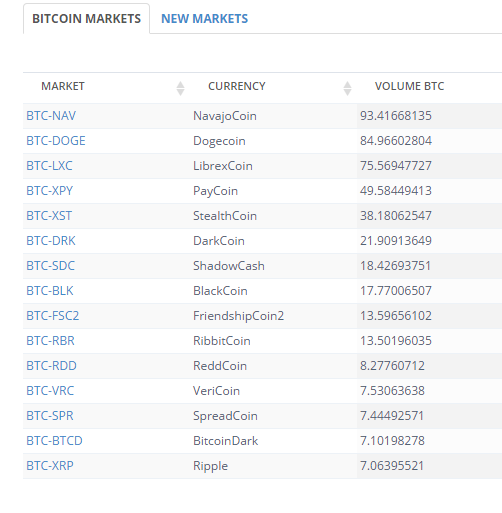Open the BTC-BTCD market link
Screen dimensions: 502x513
point(54,441)
